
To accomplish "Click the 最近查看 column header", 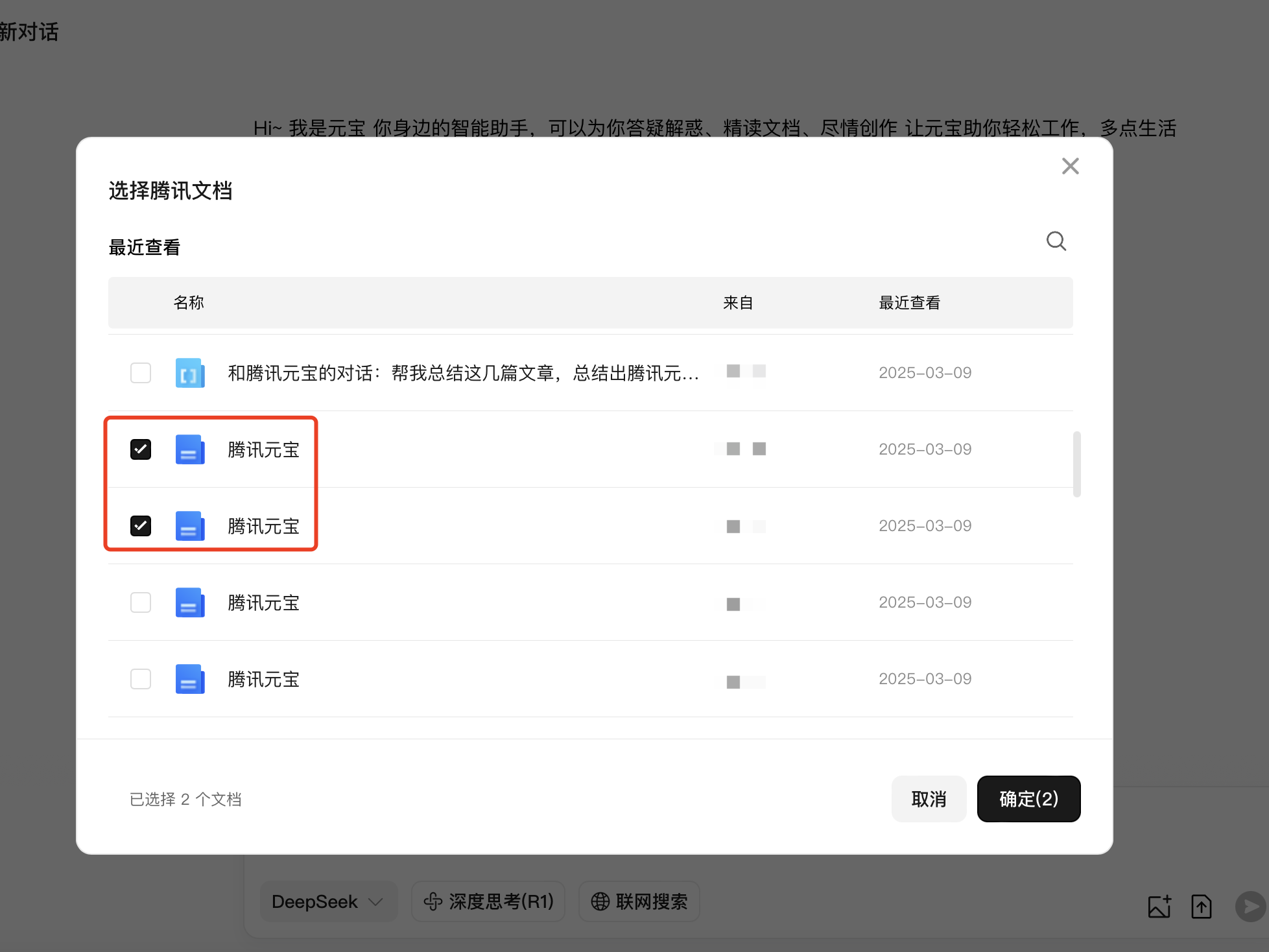I will click(x=909, y=303).
